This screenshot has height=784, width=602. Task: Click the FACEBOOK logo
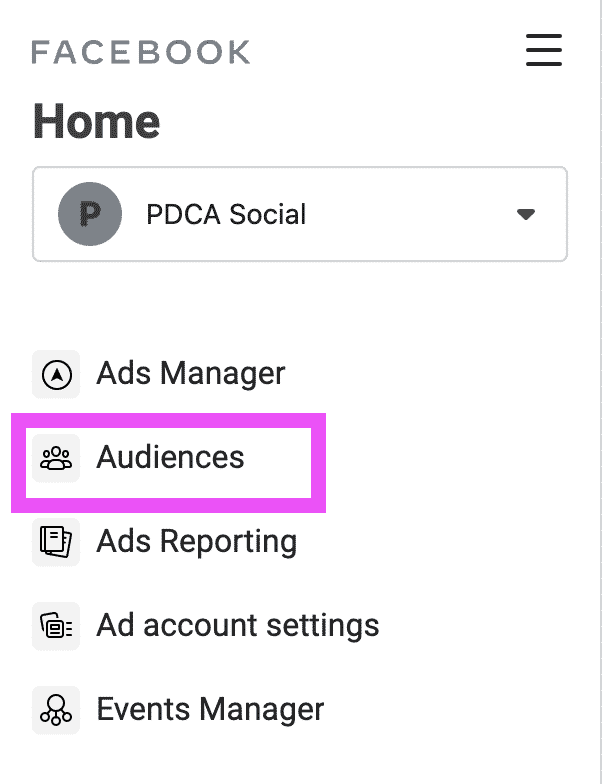coord(140,52)
